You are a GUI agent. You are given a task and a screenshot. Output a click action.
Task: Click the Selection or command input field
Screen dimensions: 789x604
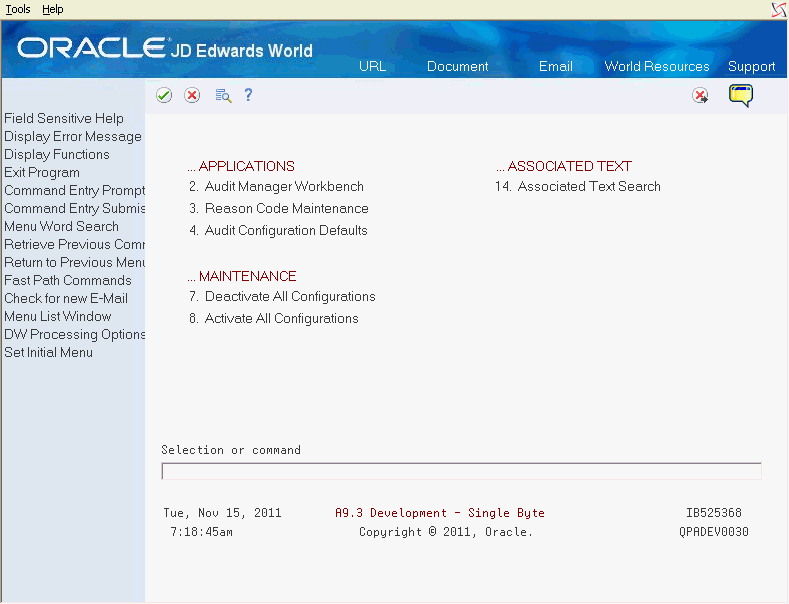pos(461,472)
